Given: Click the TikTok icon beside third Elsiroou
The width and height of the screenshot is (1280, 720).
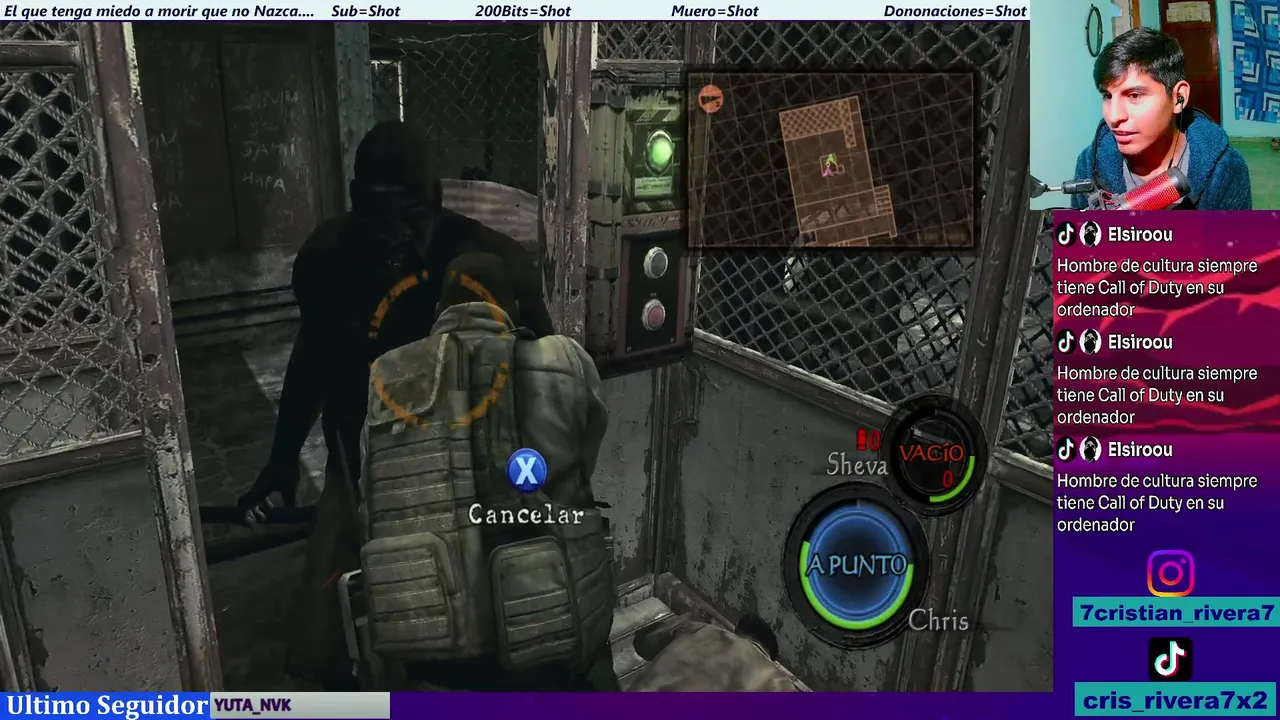Looking at the screenshot, I should click(x=1066, y=449).
